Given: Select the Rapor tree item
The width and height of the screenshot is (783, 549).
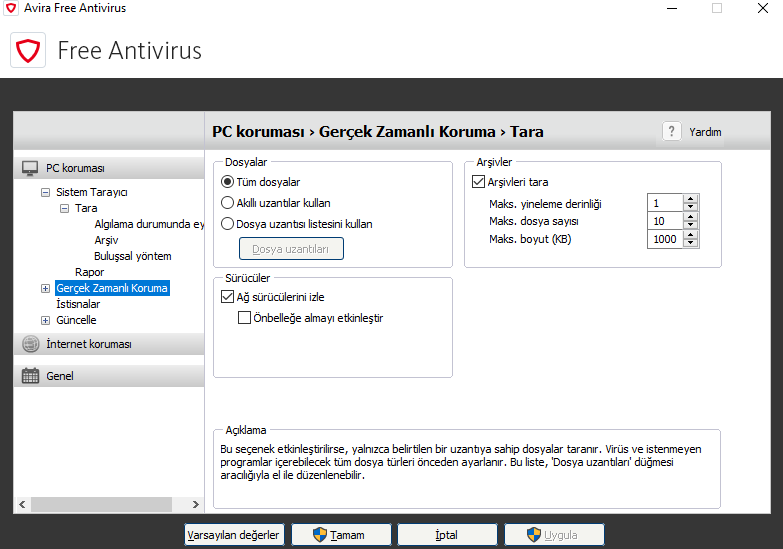Looking at the screenshot, I should coord(89,272).
